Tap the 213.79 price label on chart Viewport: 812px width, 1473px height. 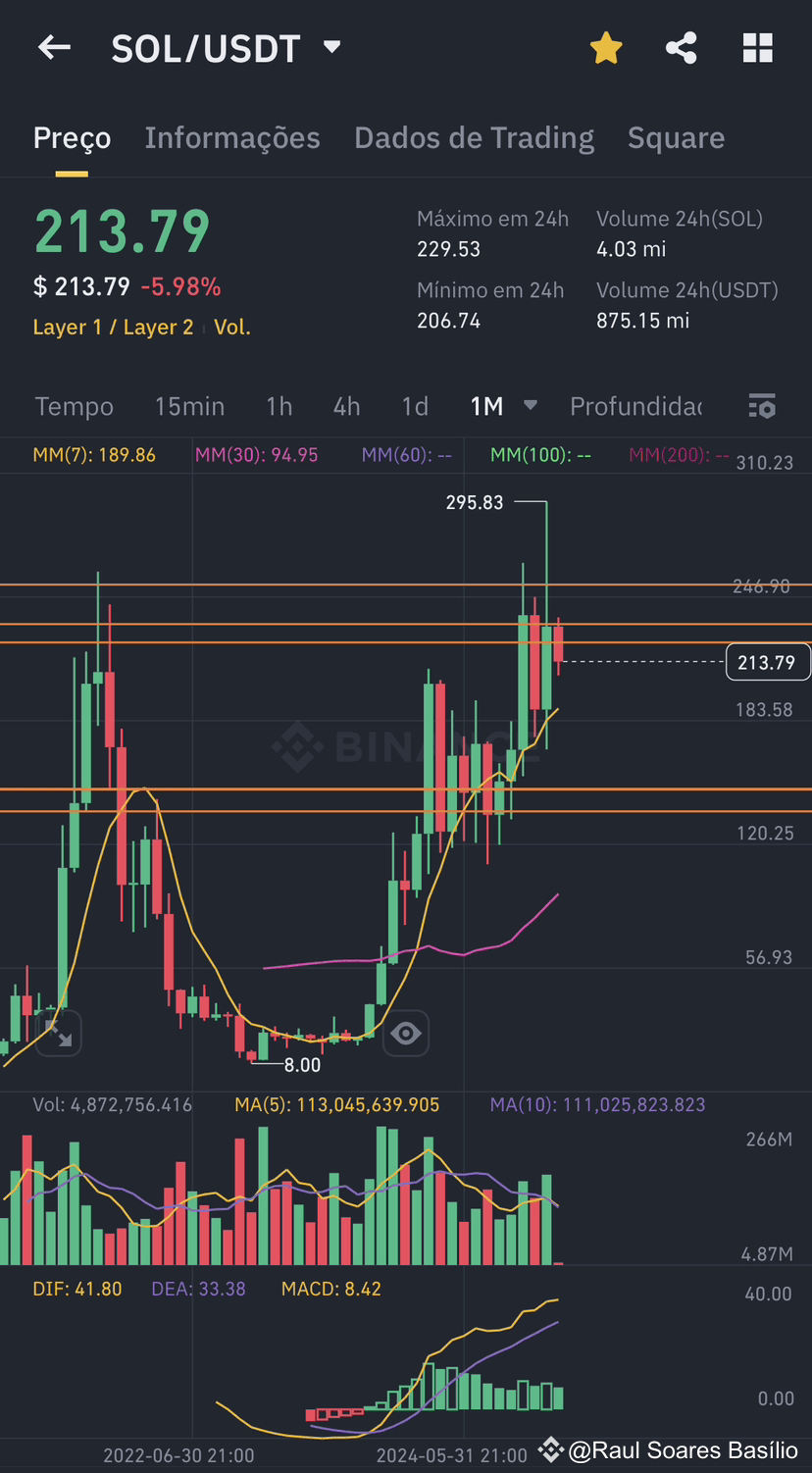(768, 662)
